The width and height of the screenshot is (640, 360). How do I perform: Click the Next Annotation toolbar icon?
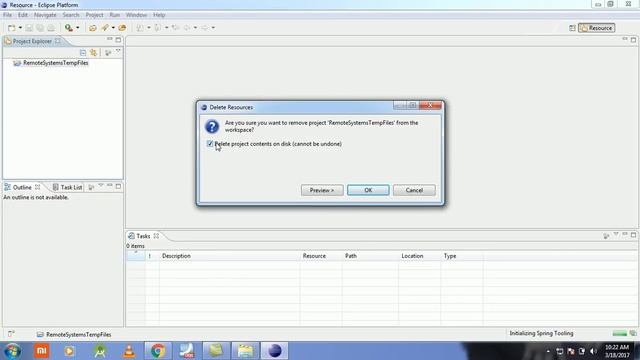(x=140, y=28)
